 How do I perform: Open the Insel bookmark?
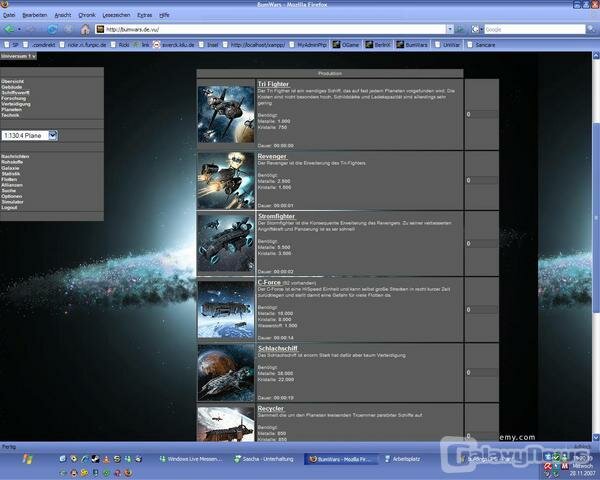[x=209, y=45]
